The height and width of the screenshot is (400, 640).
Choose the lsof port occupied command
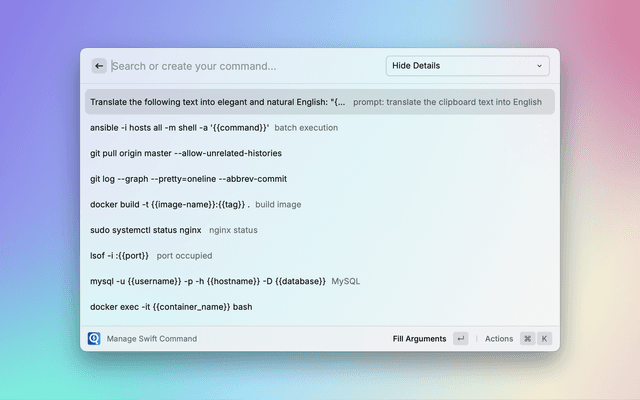(x=150, y=255)
